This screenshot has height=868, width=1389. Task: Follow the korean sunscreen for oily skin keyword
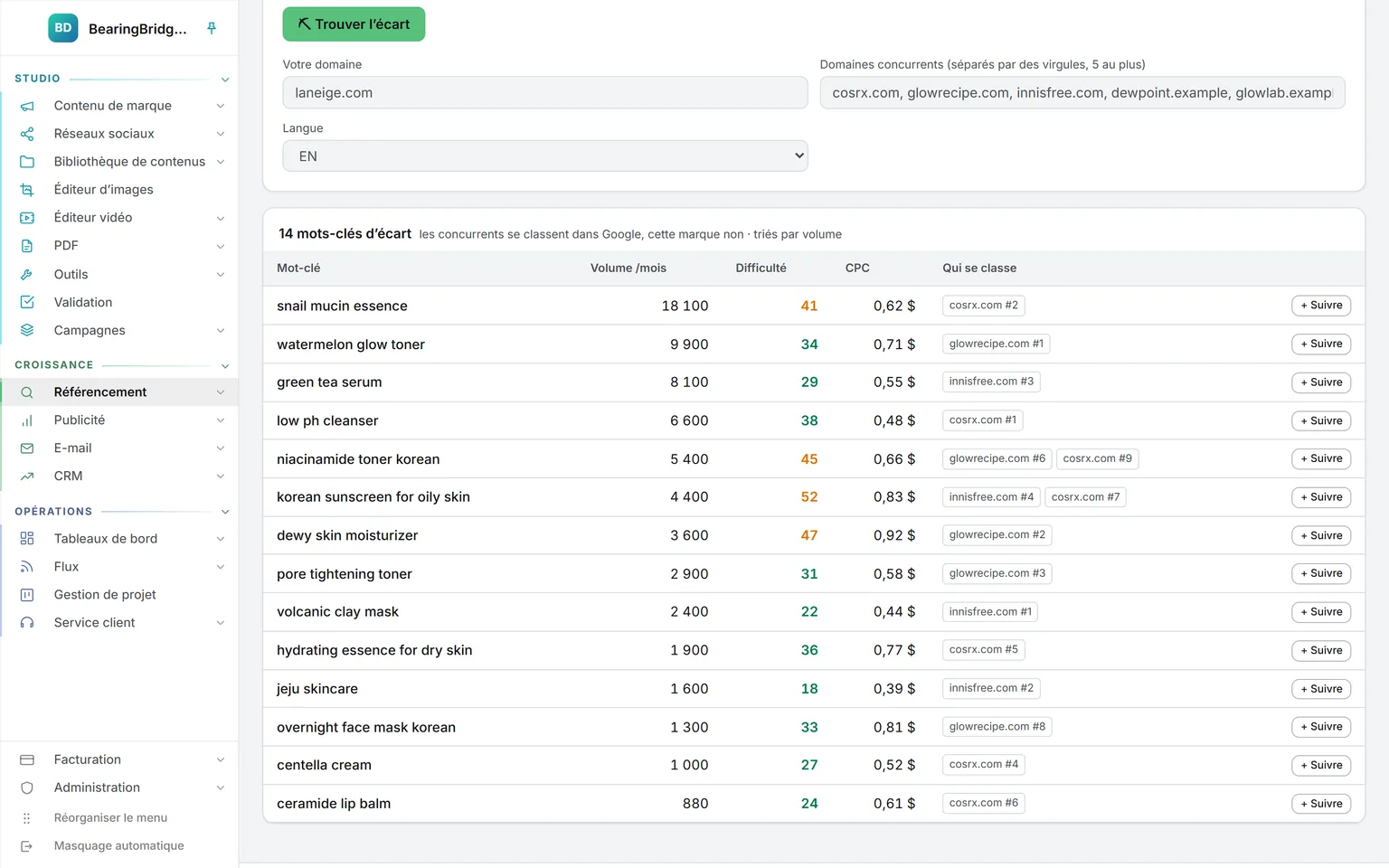click(x=1321, y=497)
